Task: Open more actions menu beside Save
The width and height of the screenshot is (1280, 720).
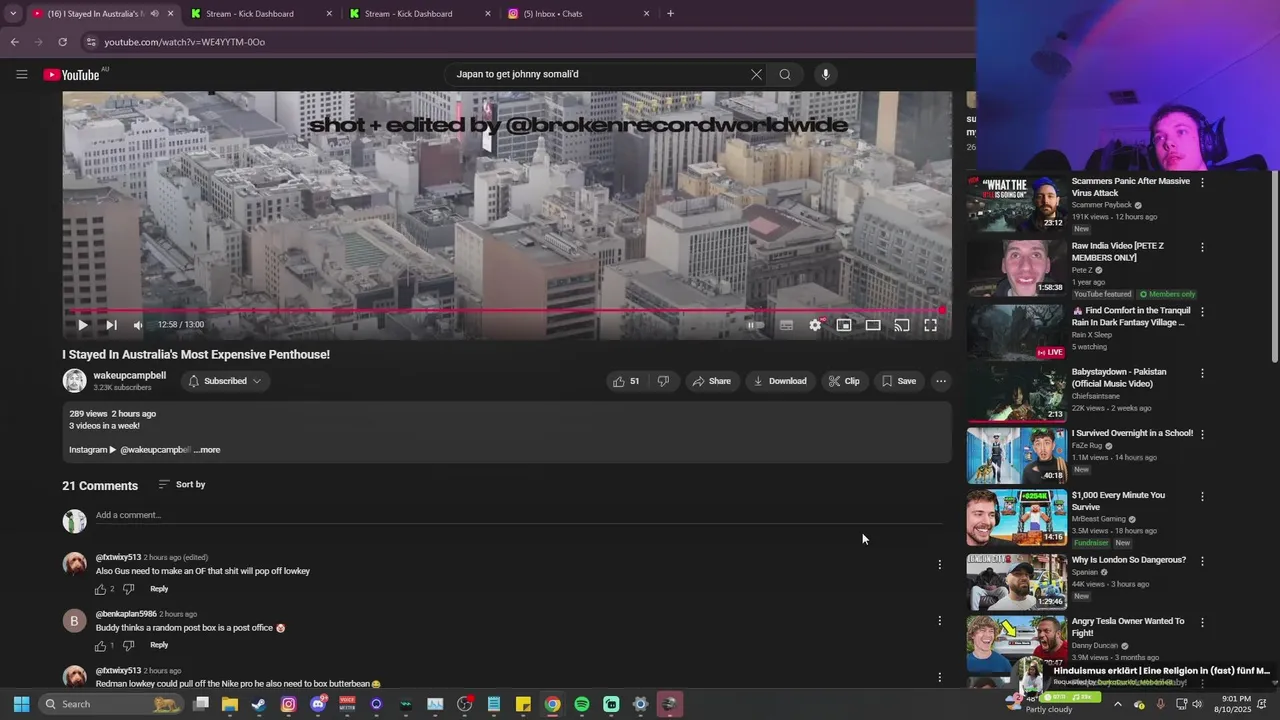Action: click(941, 381)
